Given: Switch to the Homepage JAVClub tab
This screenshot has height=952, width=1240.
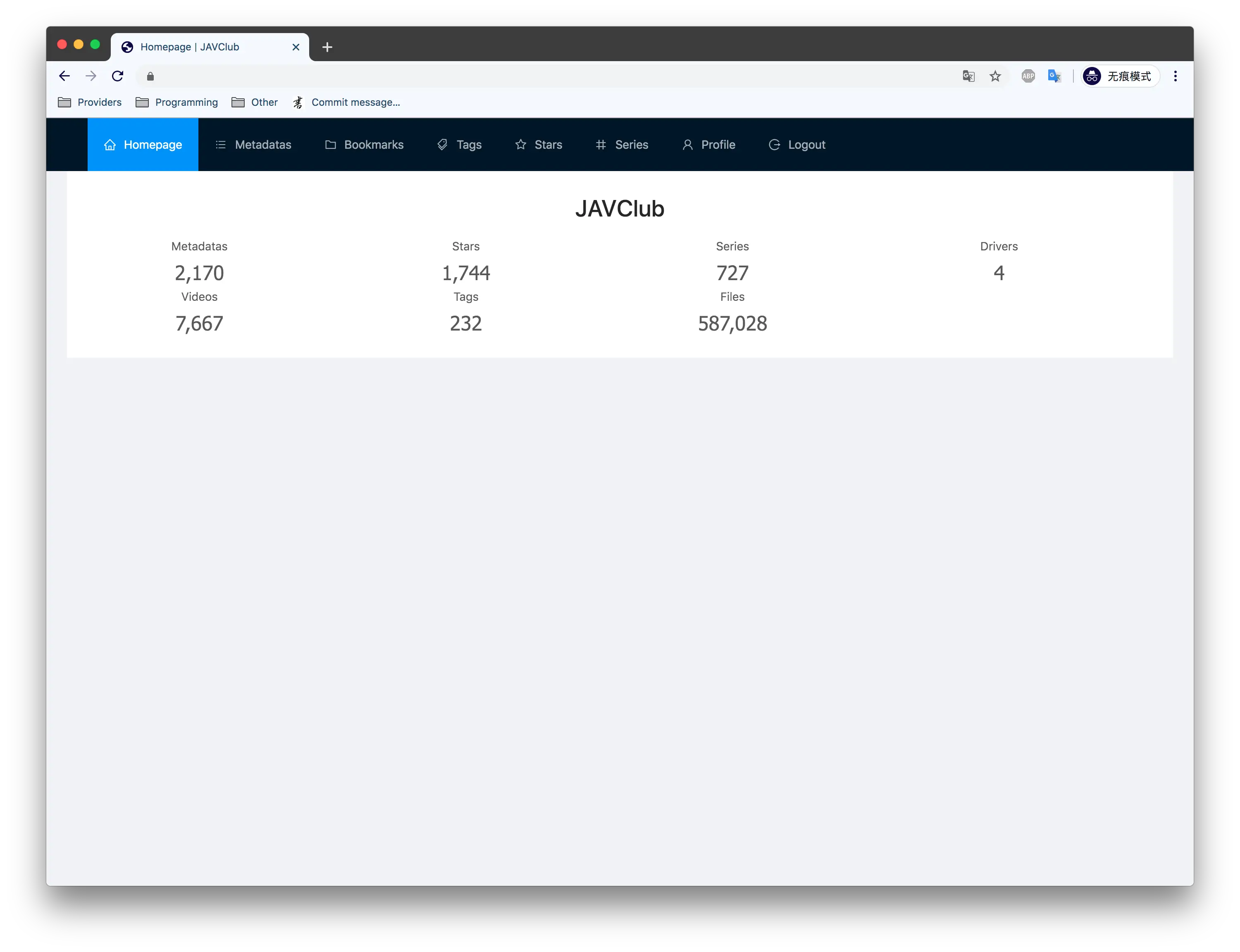Looking at the screenshot, I should 191,47.
